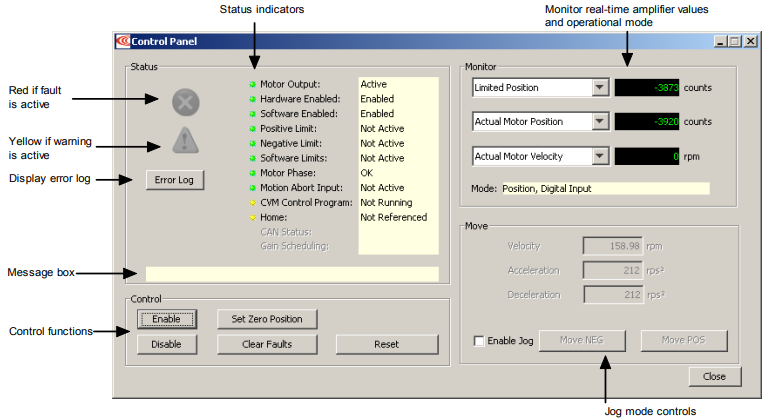This screenshot has width=765, height=420.
Task: Click the CVM Control Program yellow light
Action: pyautogui.click(x=253, y=202)
